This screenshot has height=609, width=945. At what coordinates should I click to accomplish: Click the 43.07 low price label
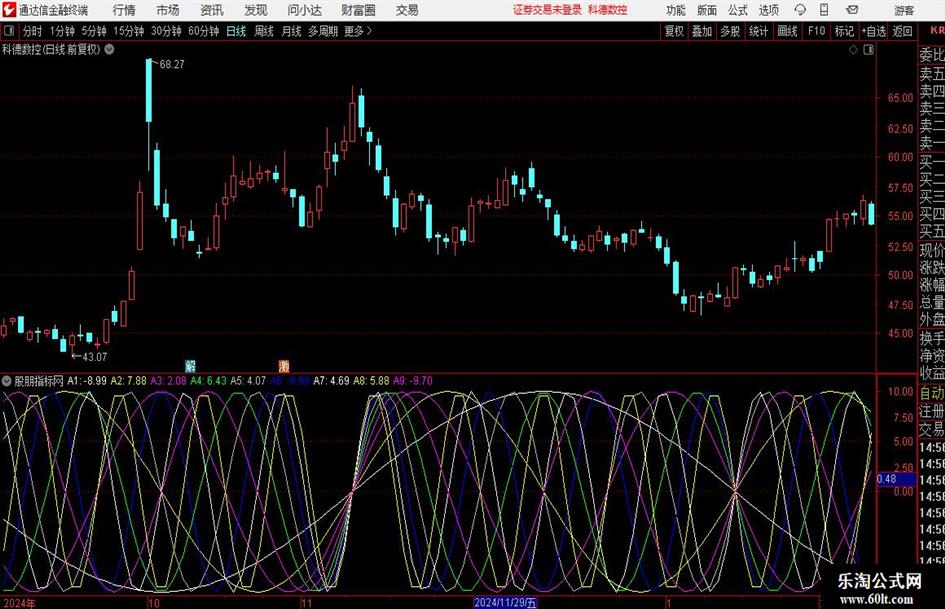point(95,357)
